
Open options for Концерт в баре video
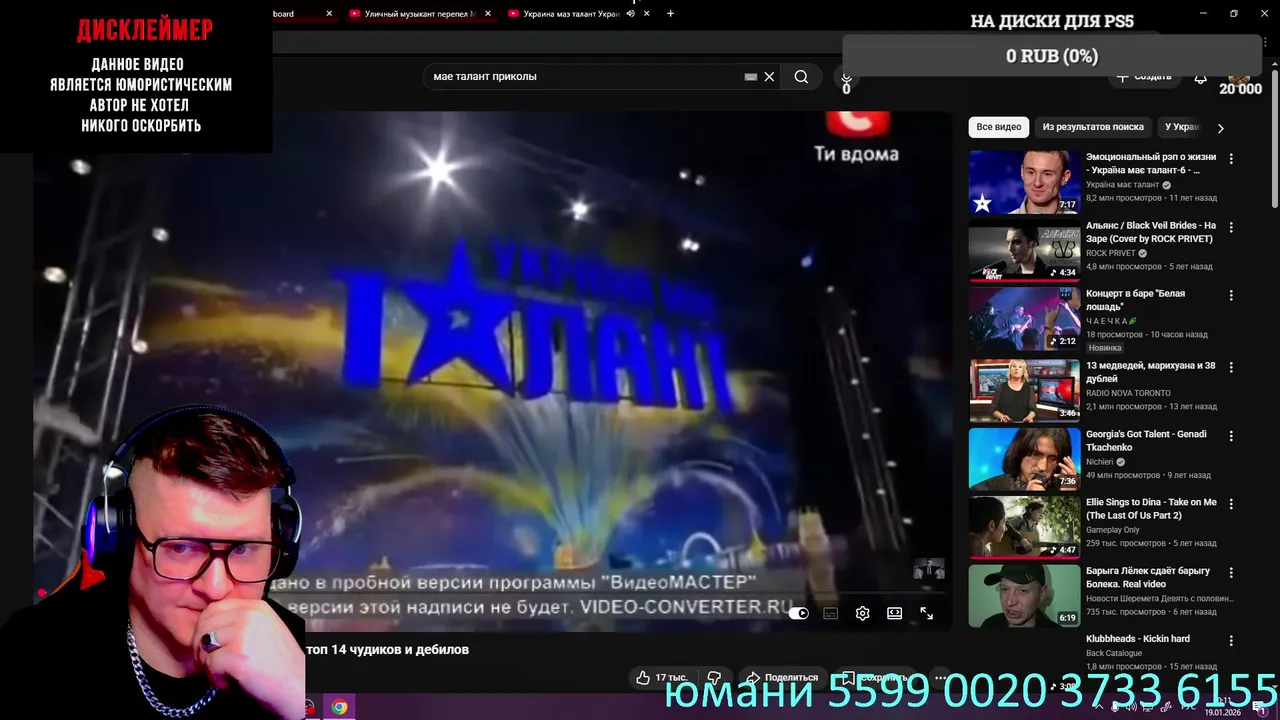(1231, 296)
